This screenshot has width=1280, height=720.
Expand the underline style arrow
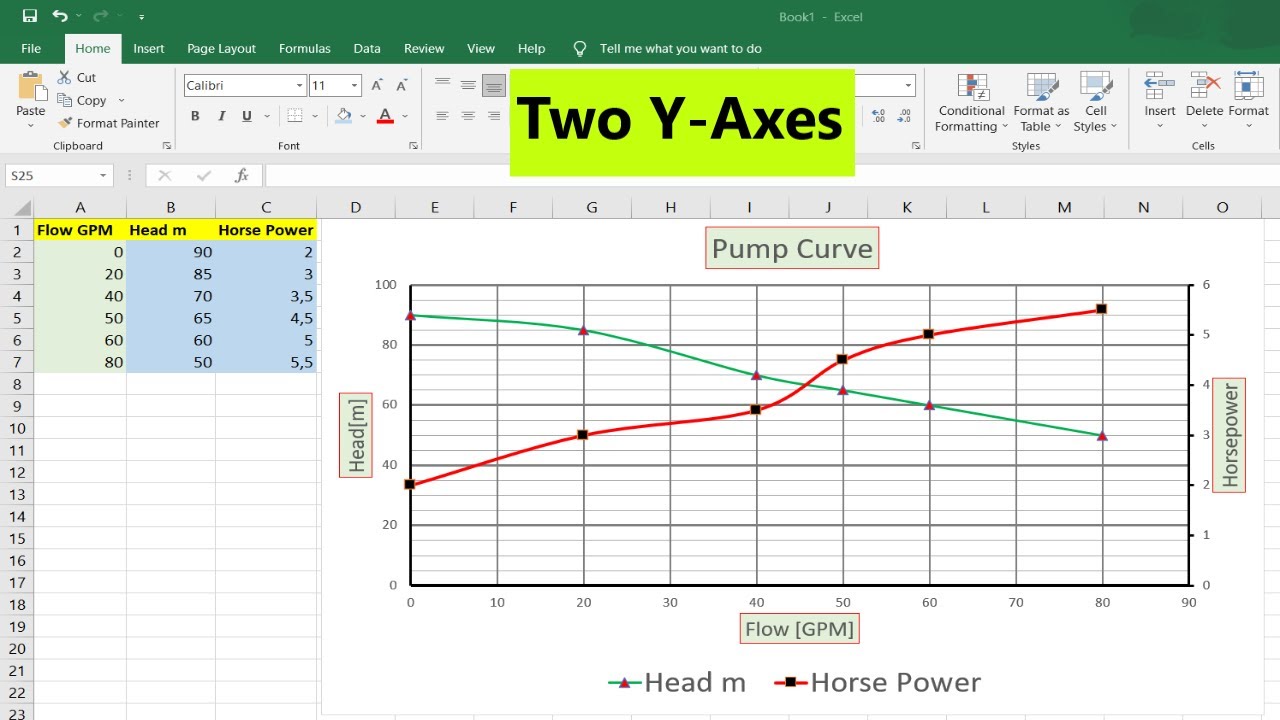tap(265, 116)
